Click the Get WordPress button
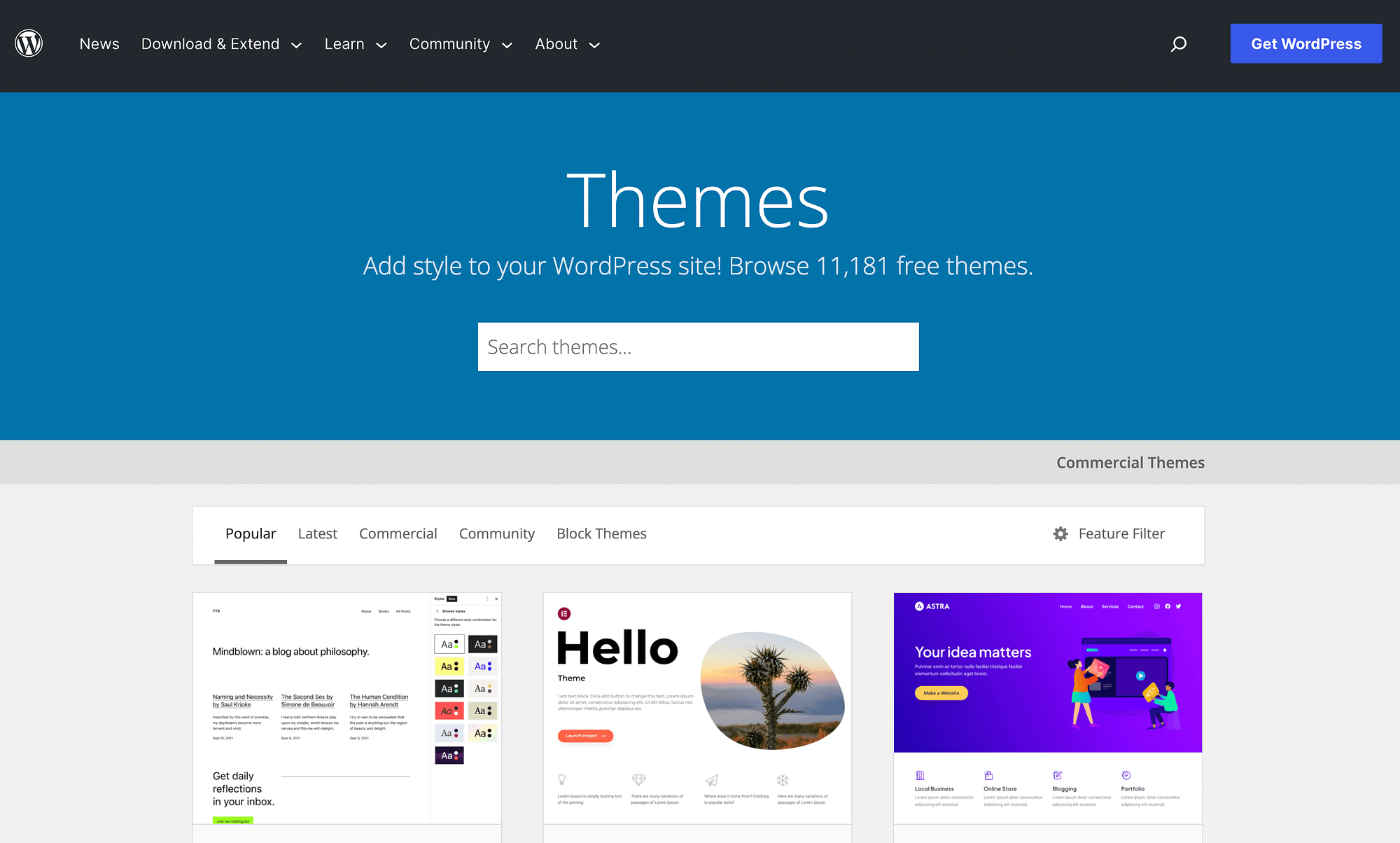This screenshot has height=843, width=1400. pos(1306,42)
